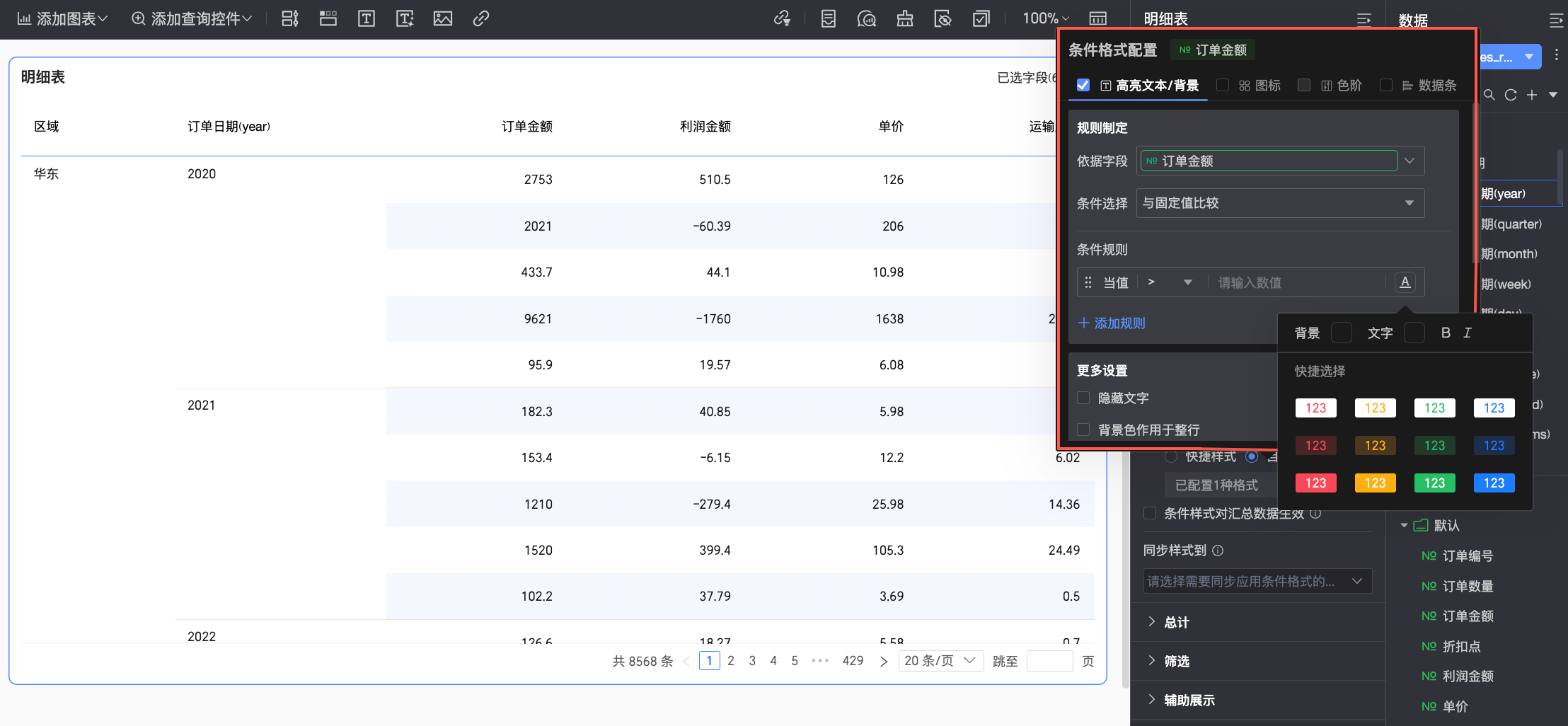Open the 100% zoom level dropdown
Viewport: 1568px width, 726px height.
click(x=1046, y=19)
